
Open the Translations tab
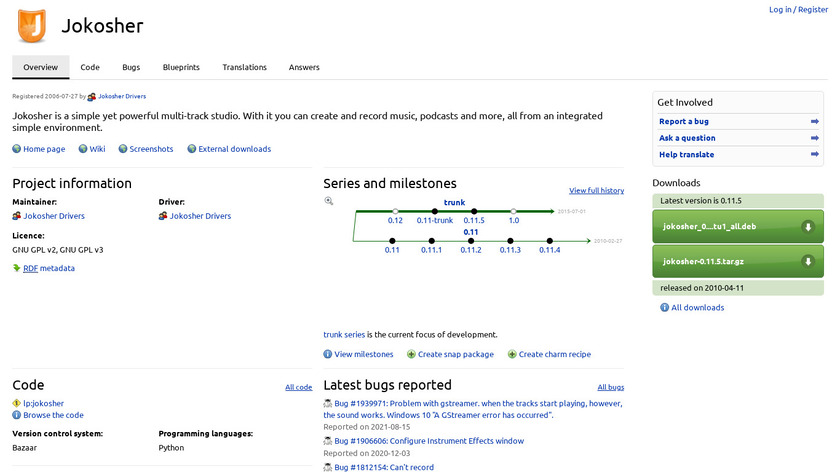coord(244,67)
